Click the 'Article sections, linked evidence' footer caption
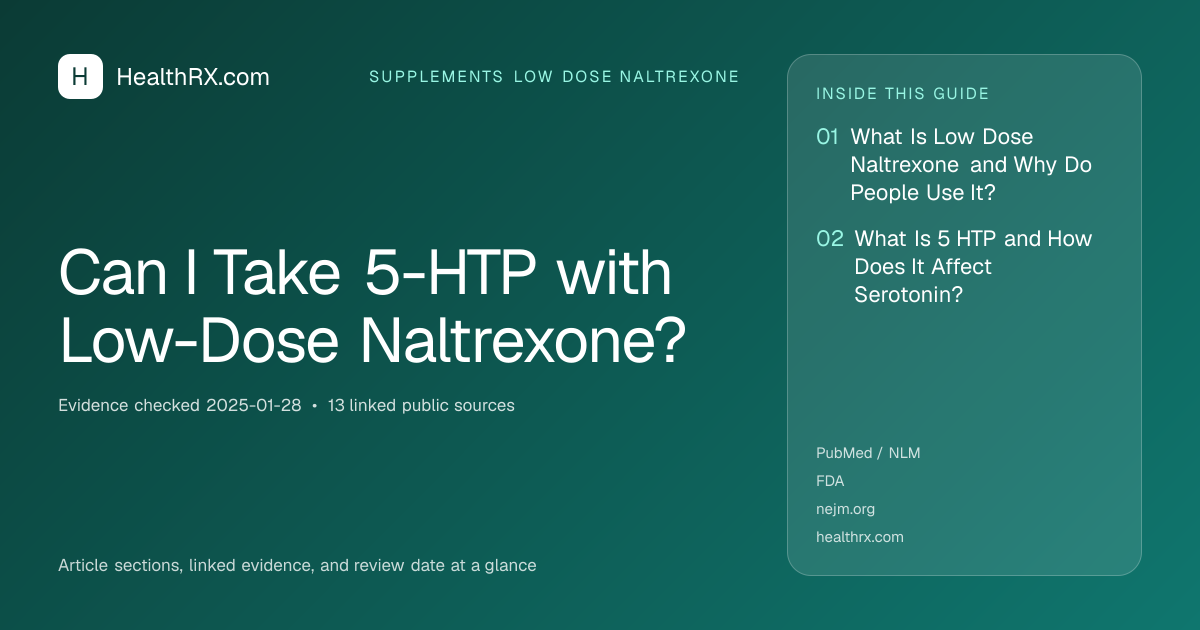 [297, 566]
